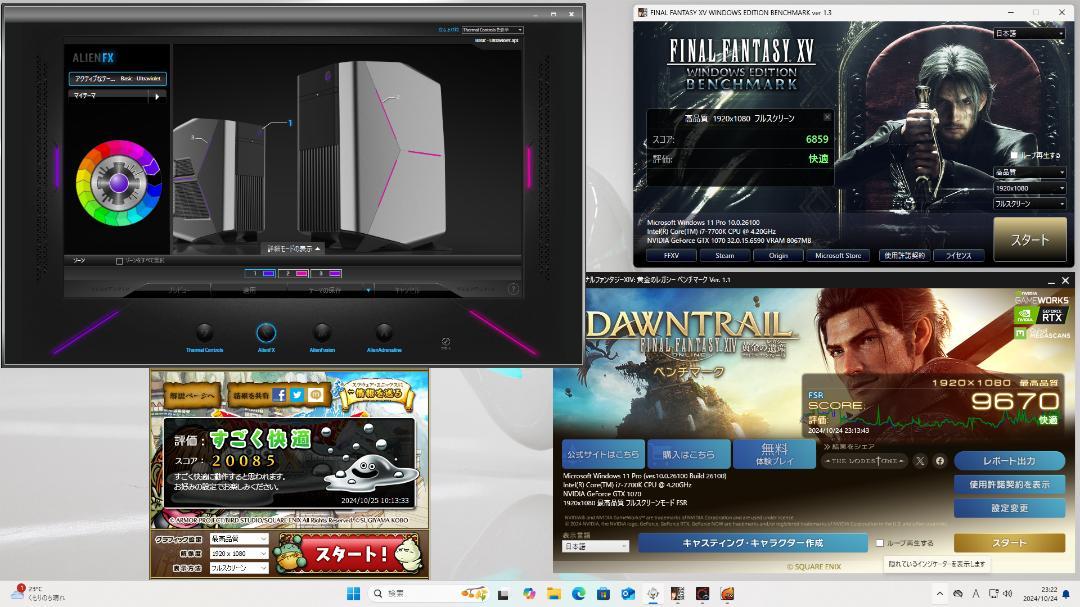Open the Dawntrail purchase link

688,455
